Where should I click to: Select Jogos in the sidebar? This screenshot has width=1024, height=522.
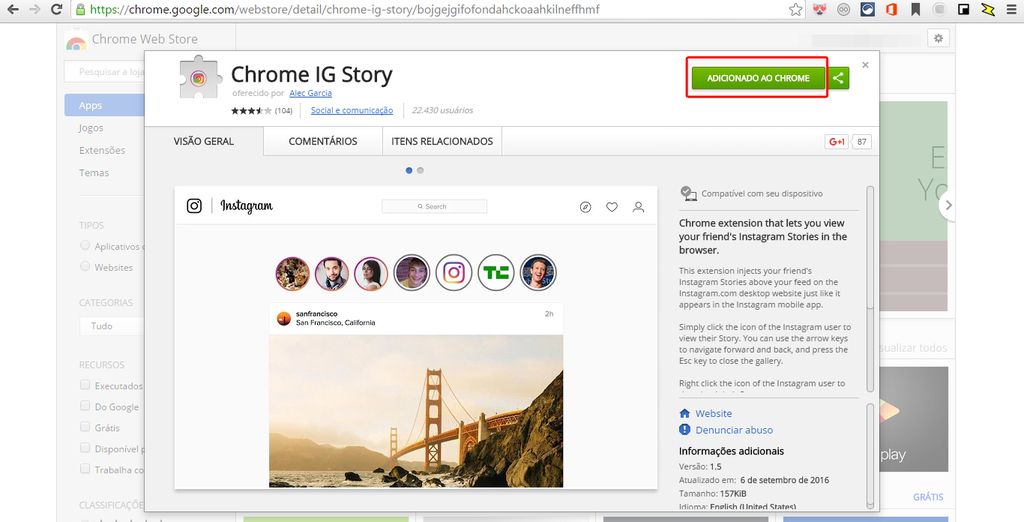pyautogui.click(x=91, y=128)
